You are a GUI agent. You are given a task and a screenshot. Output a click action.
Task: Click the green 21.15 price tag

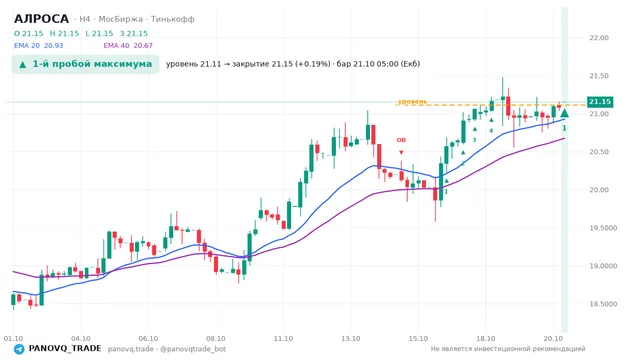[x=600, y=102]
